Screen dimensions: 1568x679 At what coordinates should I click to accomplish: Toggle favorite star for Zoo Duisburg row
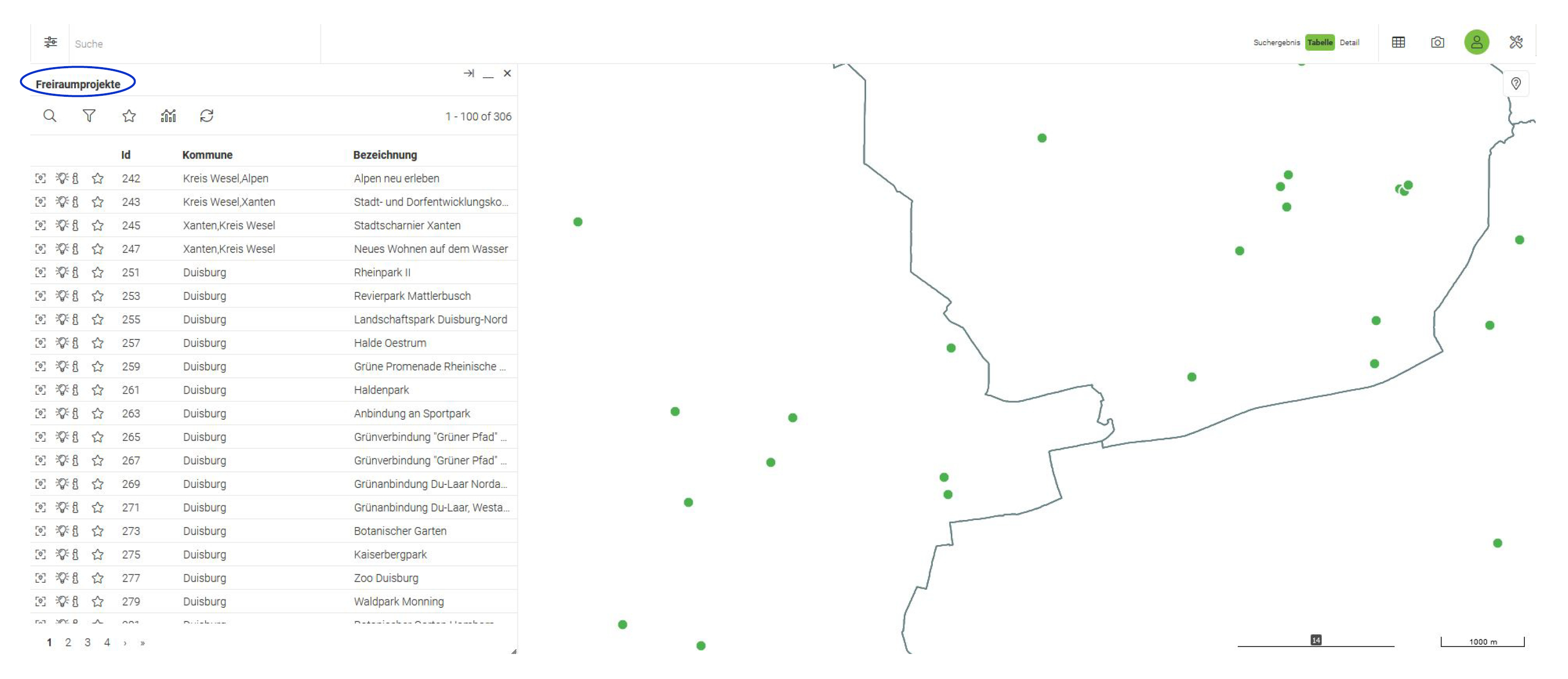[97, 578]
